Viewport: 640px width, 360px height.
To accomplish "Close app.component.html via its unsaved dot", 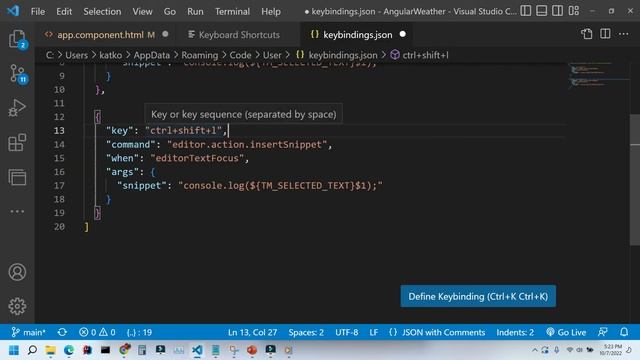I will tap(165, 34).
